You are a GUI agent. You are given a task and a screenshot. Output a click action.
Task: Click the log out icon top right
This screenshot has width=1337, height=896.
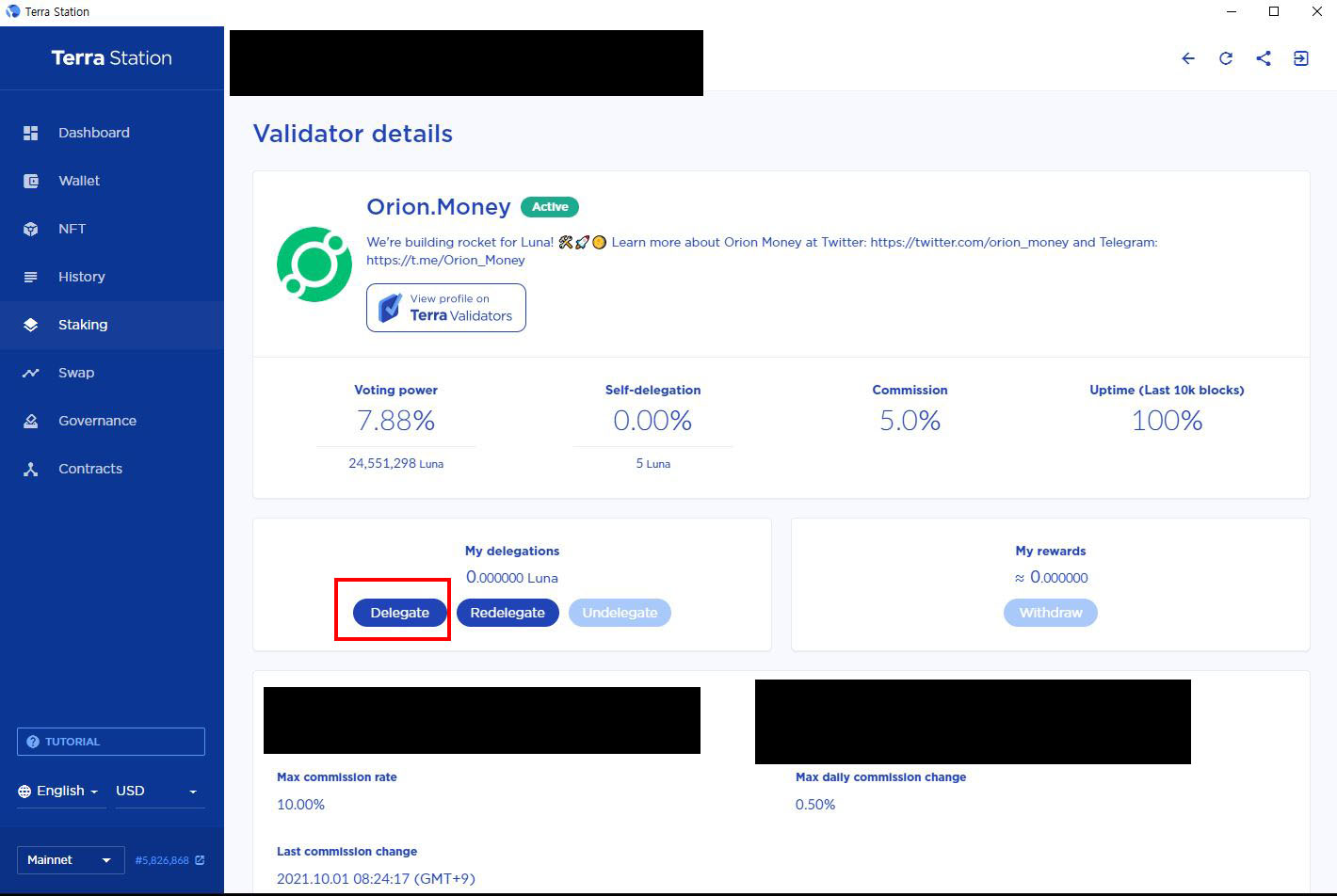coord(1301,58)
